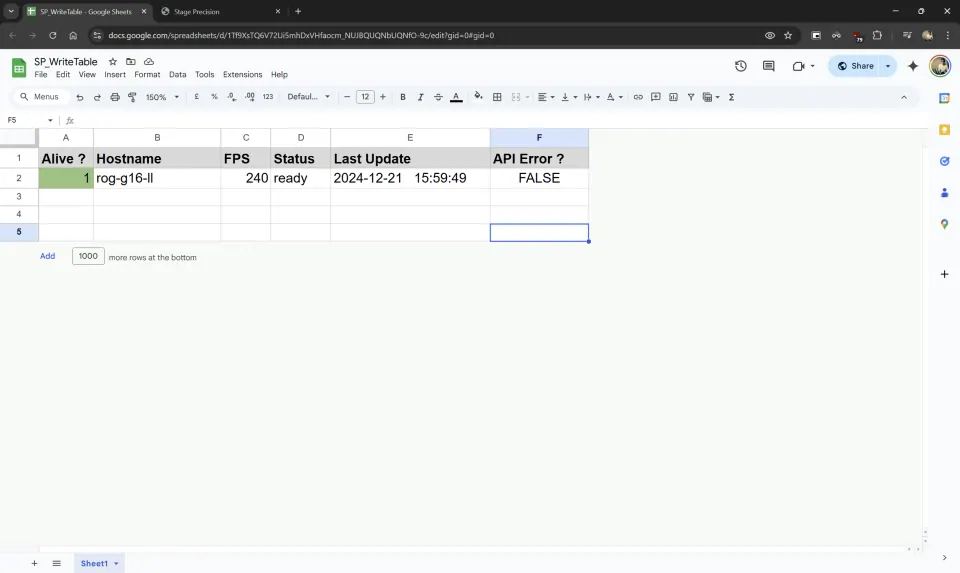Click the Undo arrow in toolbar
Screen dimensions: 960x573
pyautogui.click(x=80, y=97)
